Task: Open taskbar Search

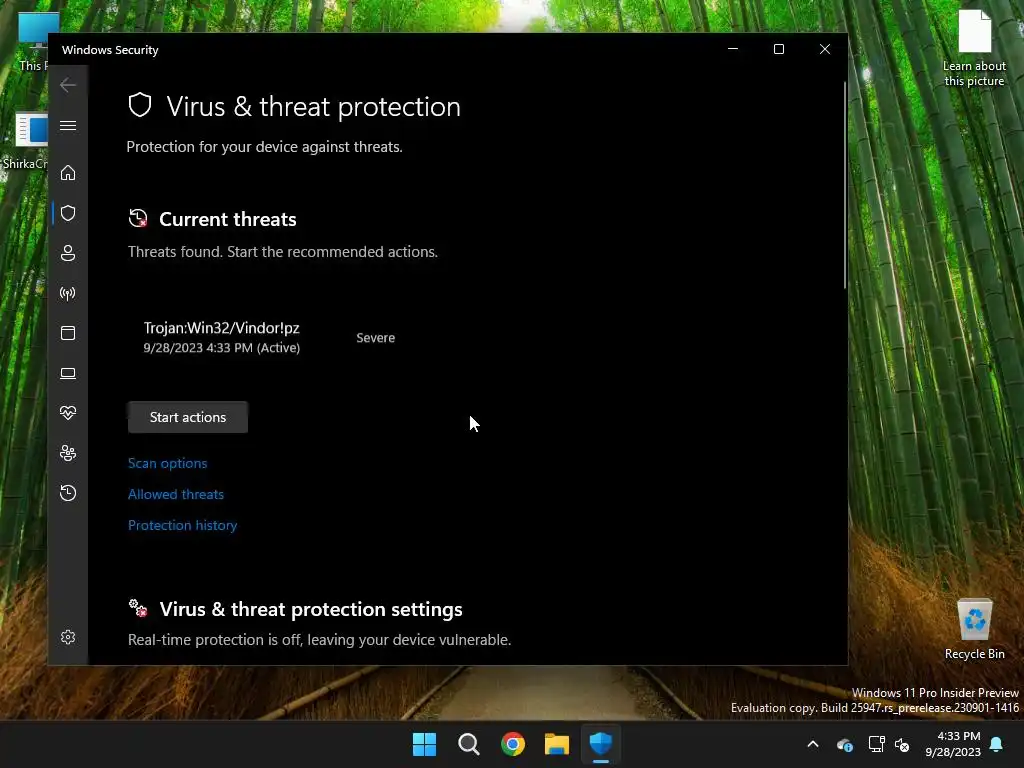Action: (469, 744)
